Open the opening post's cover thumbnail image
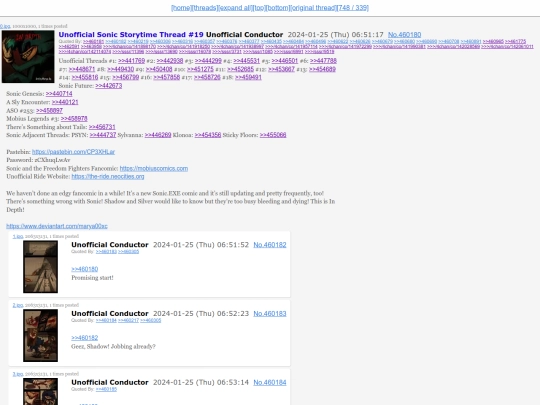The height and width of the screenshot is (405, 540). click(28, 56)
